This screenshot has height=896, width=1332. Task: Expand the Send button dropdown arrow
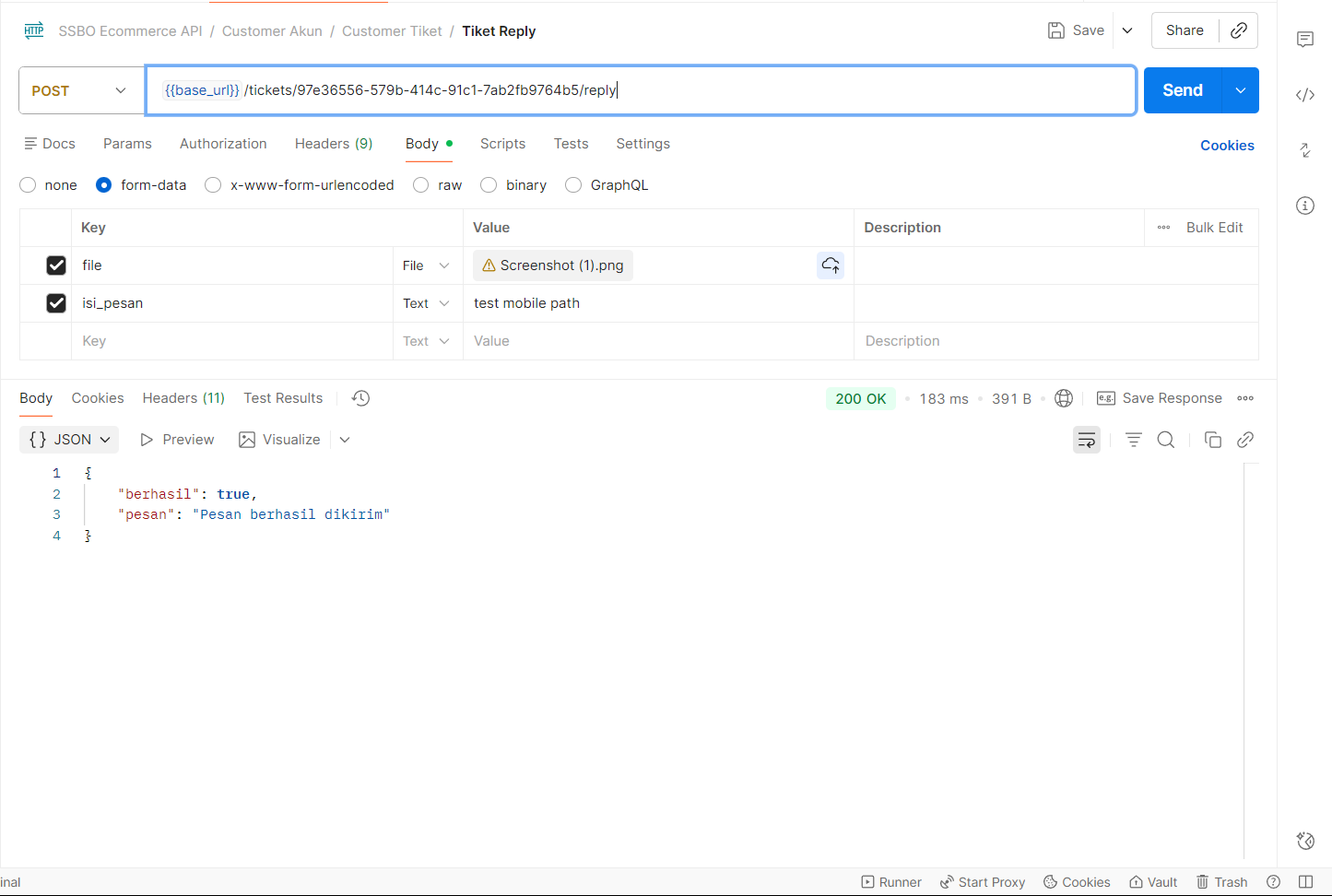pyautogui.click(x=1241, y=90)
